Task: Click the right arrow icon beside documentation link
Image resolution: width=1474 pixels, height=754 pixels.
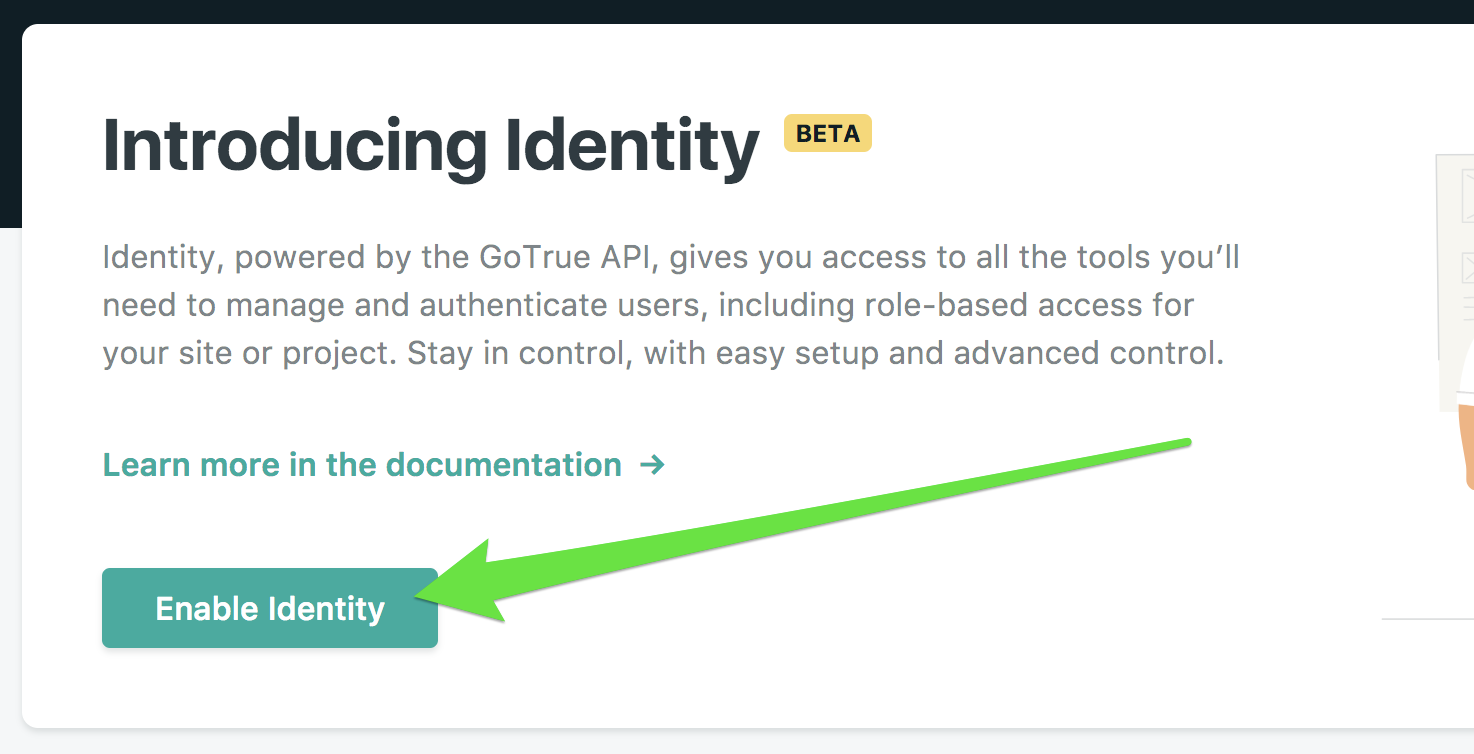Action: point(652,465)
